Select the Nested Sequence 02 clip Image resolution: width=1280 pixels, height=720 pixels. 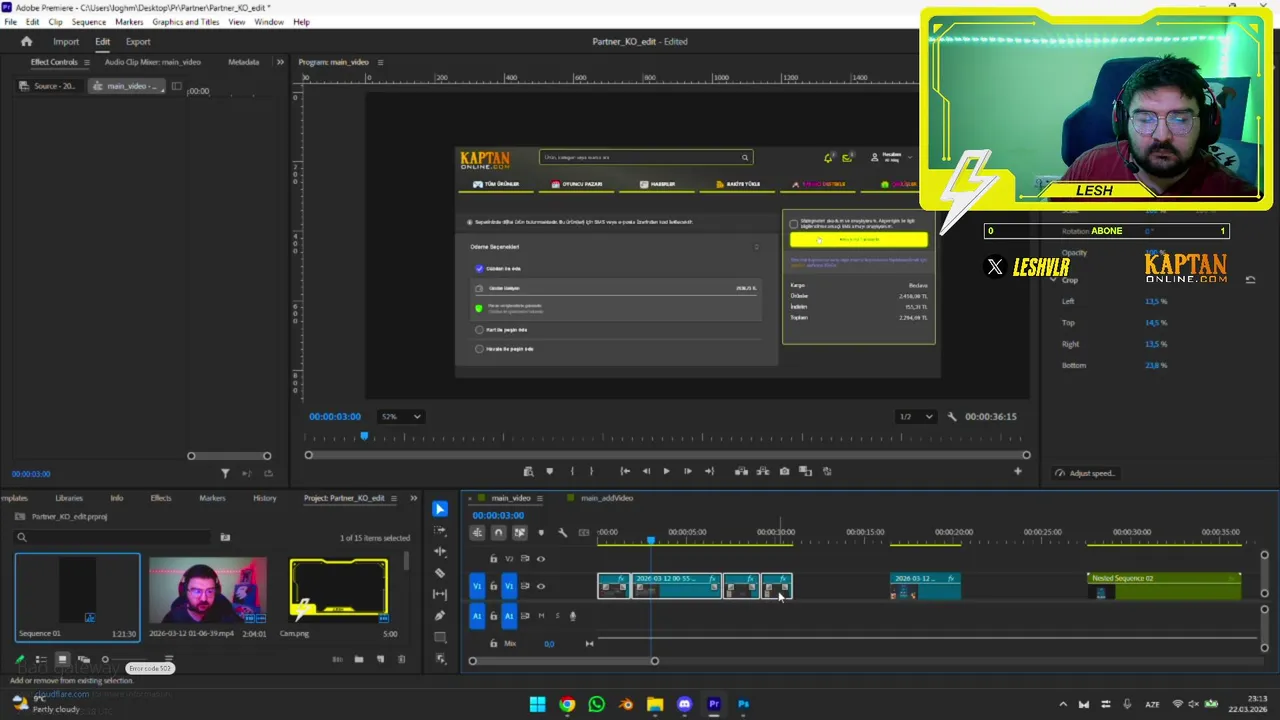pos(1164,586)
